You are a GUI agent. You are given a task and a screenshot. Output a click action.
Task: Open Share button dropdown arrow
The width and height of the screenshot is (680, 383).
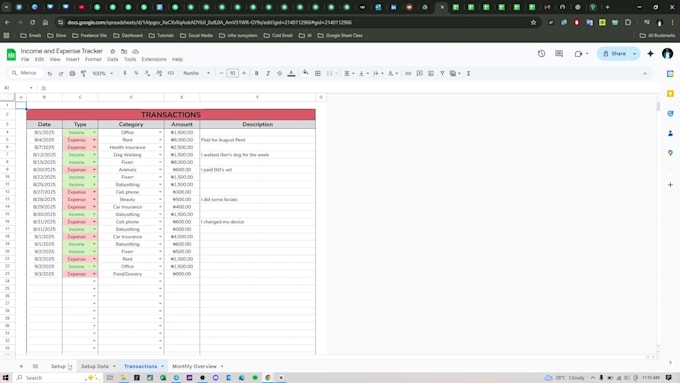[x=634, y=54]
